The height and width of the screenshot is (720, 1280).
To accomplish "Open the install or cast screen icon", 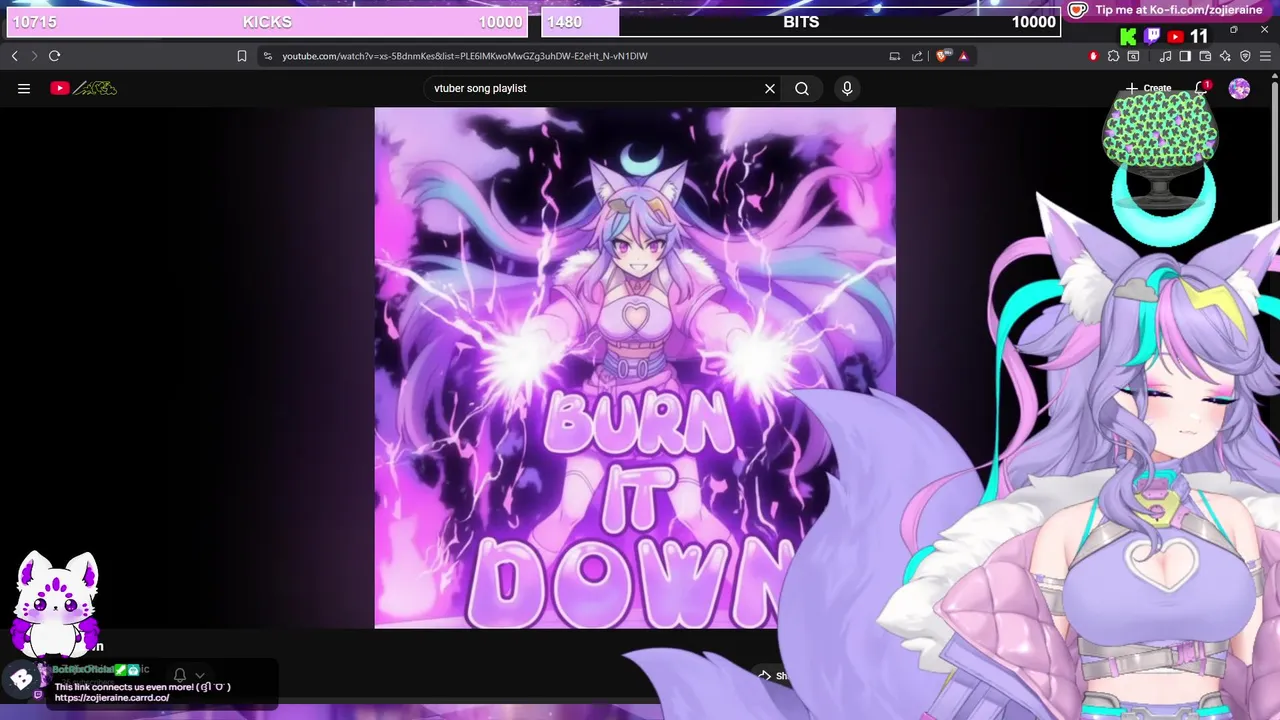I will [x=895, y=56].
